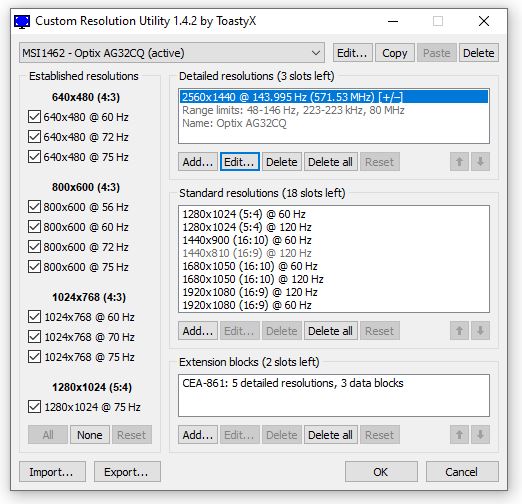Viewport: 522px width, 504px height.
Task: Click Reset under Detailed resolutions
Action: [x=380, y=162]
